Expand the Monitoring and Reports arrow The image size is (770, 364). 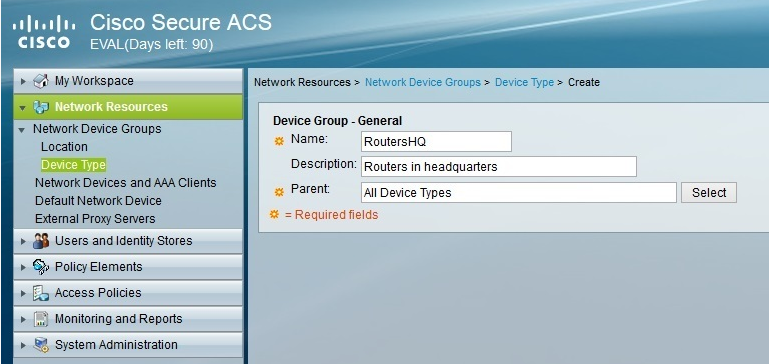point(23,319)
